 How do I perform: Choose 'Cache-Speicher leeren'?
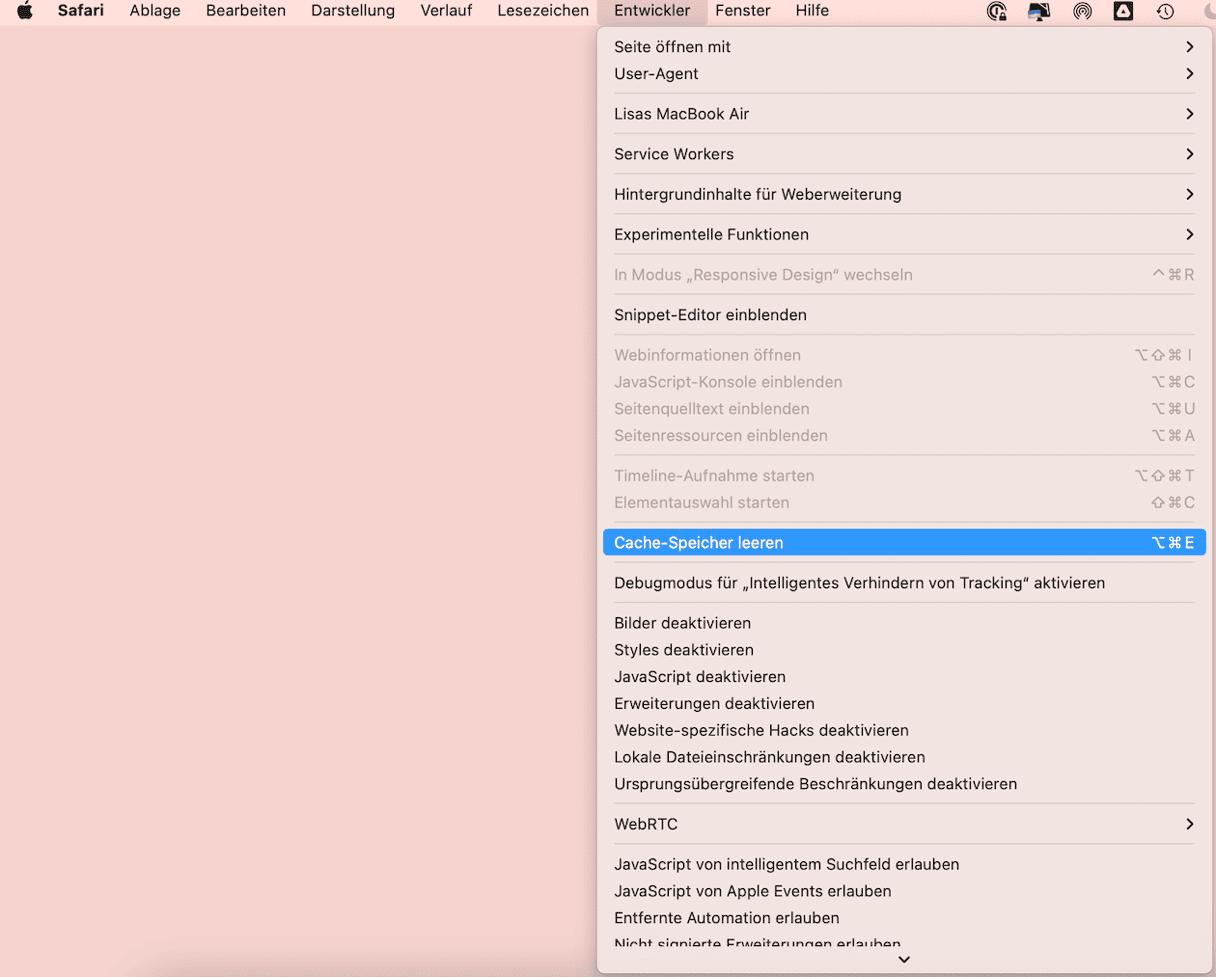904,543
